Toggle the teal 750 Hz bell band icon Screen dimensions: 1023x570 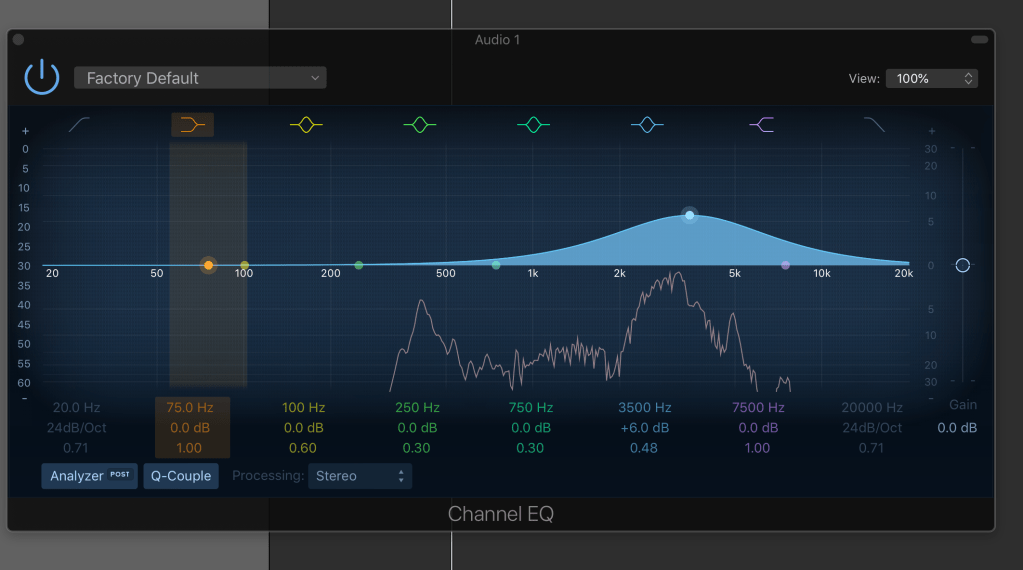click(534, 125)
